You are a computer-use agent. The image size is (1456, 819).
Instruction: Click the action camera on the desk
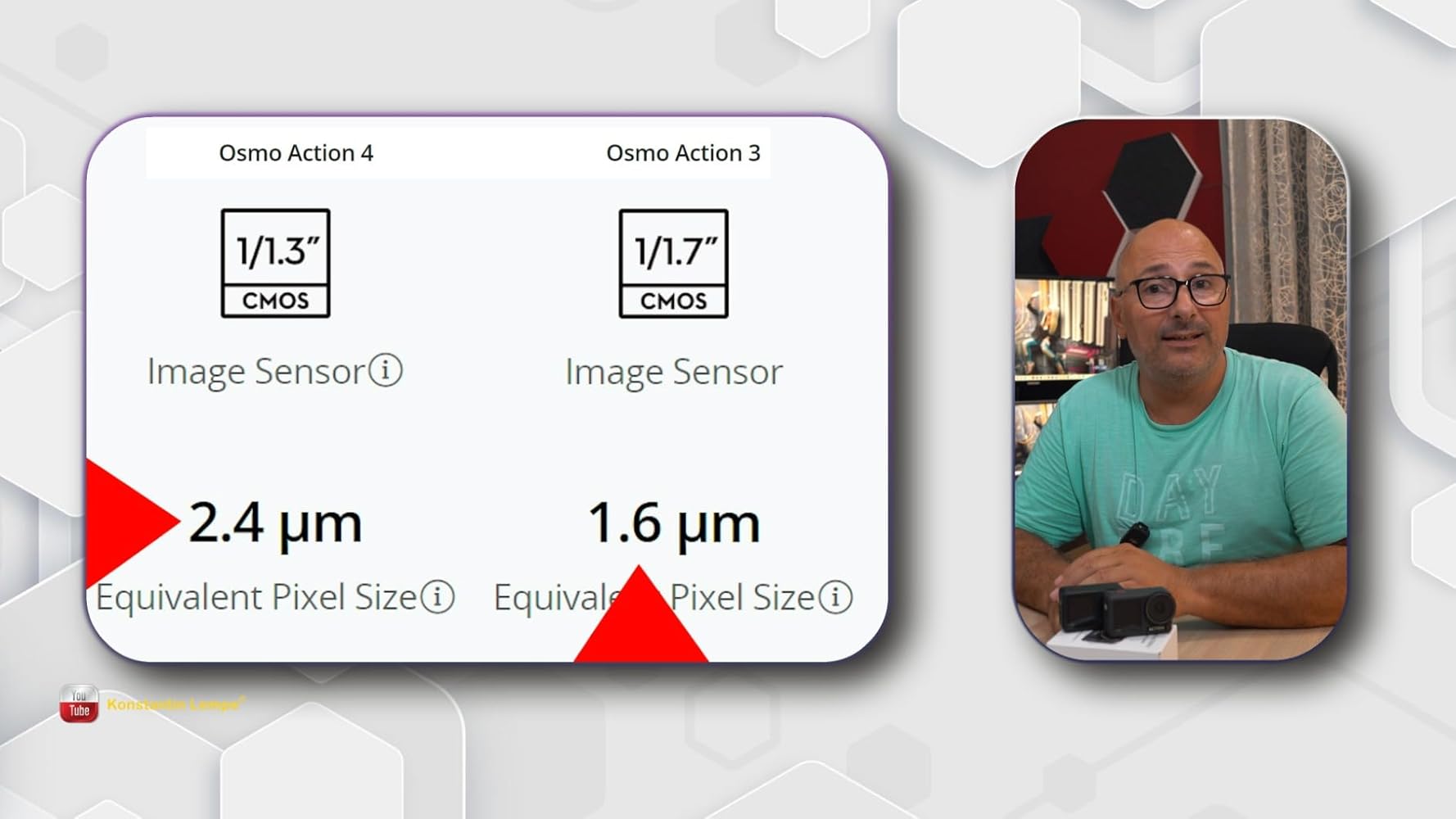[x=1118, y=610]
